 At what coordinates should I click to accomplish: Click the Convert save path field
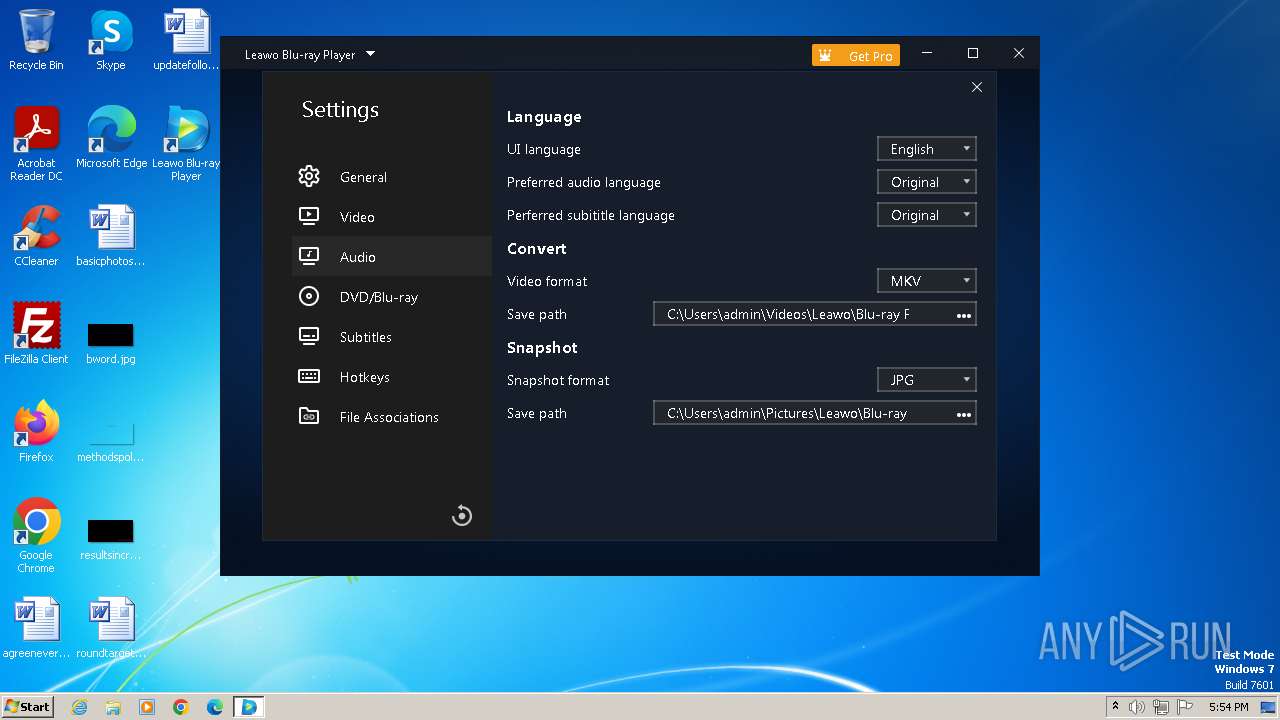click(x=815, y=314)
